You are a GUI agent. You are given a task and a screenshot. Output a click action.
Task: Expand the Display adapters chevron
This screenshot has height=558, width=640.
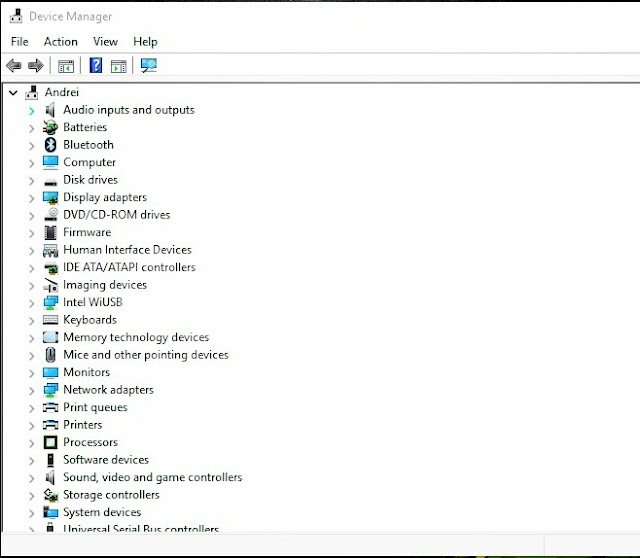click(x=31, y=198)
